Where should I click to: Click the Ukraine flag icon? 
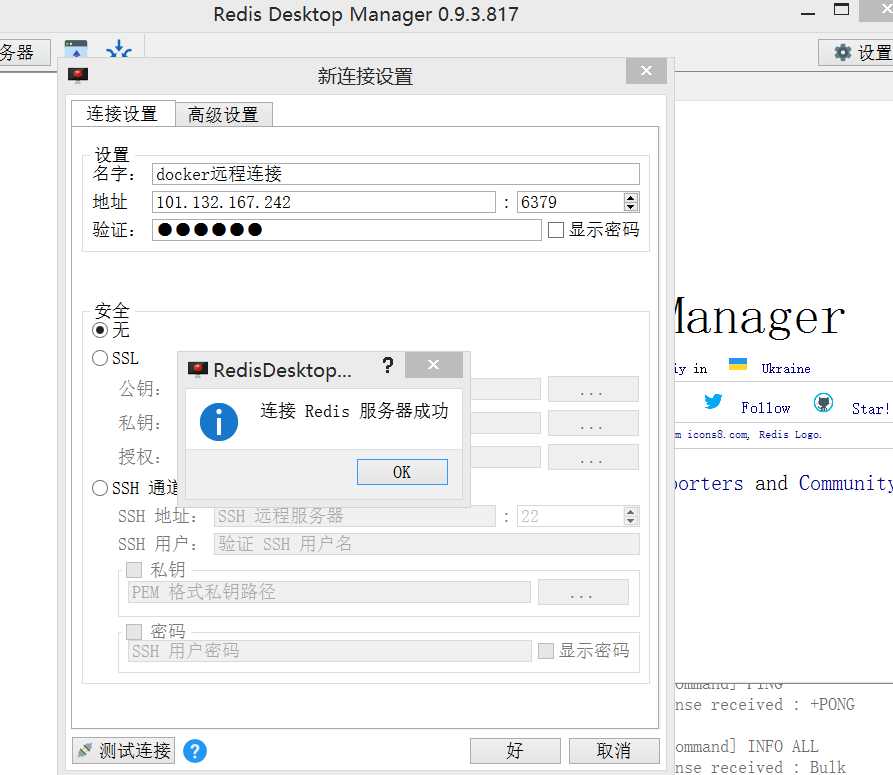[738, 364]
